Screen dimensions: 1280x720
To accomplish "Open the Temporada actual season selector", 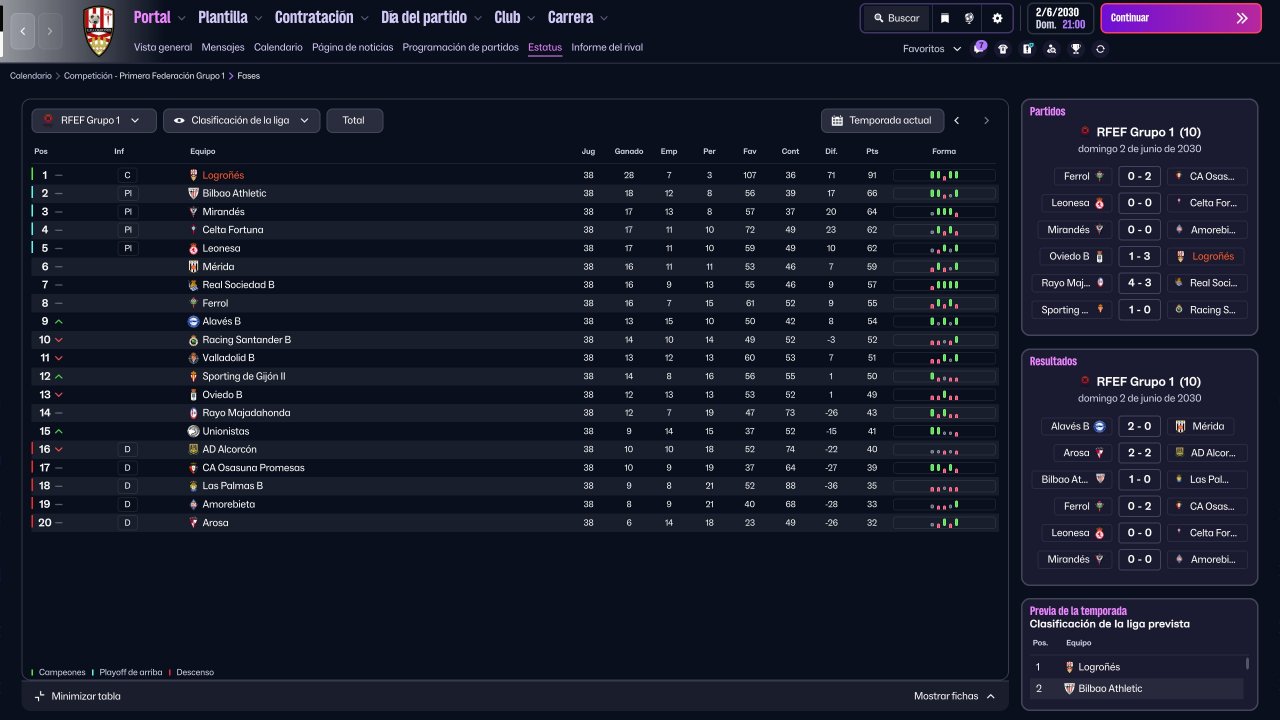I will point(882,120).
